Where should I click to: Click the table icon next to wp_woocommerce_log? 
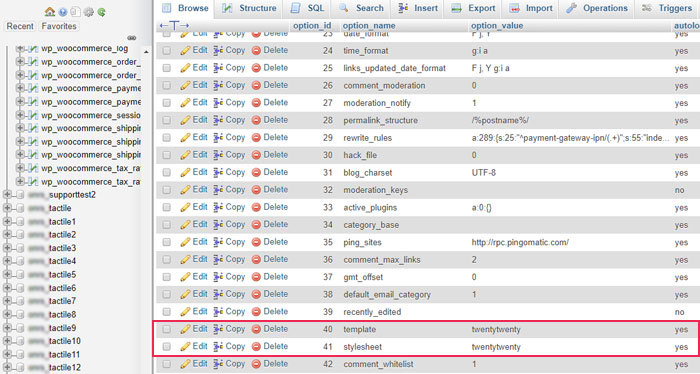click(33, 49)
